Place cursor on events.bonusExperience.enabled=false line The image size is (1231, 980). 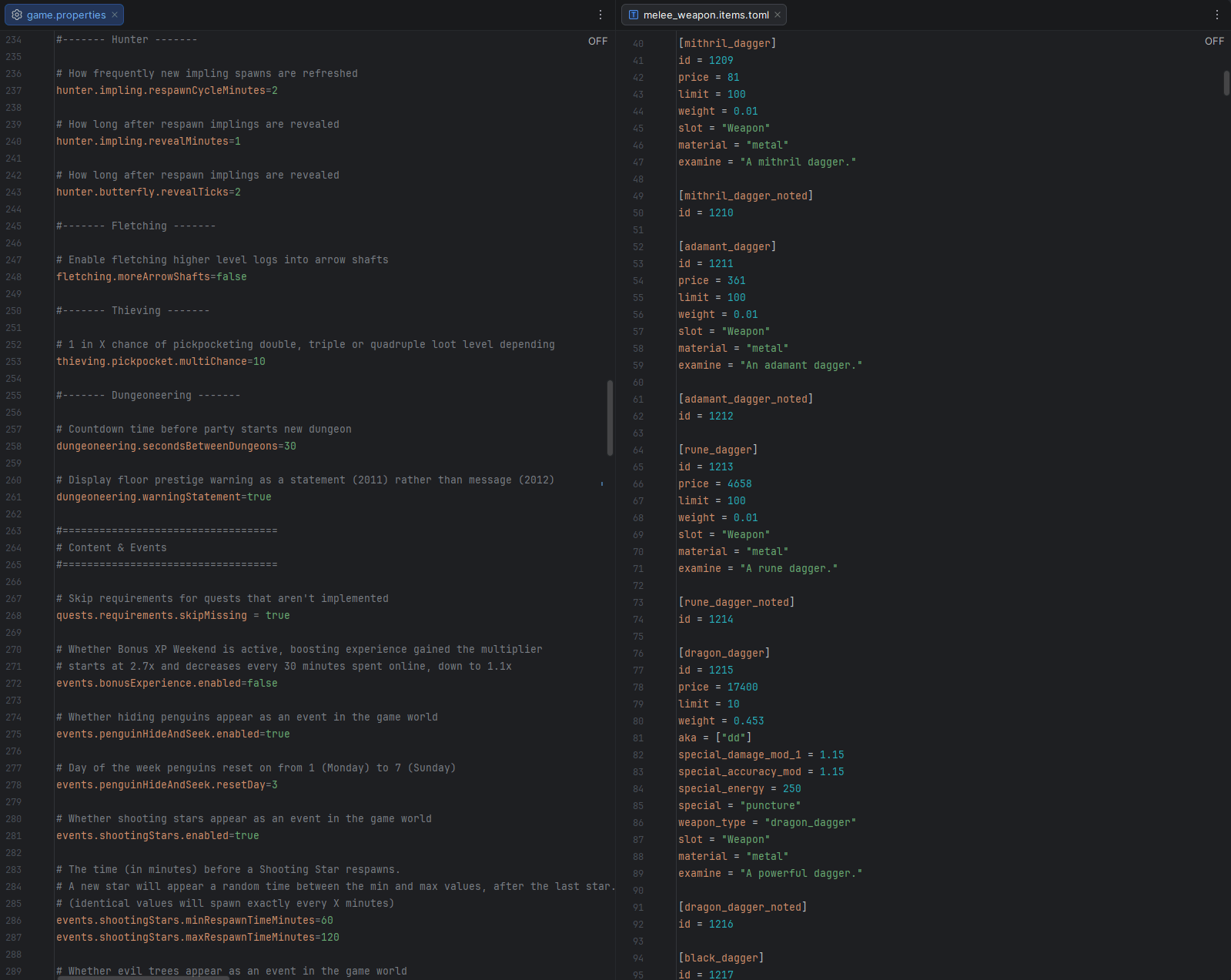(167, 684)
